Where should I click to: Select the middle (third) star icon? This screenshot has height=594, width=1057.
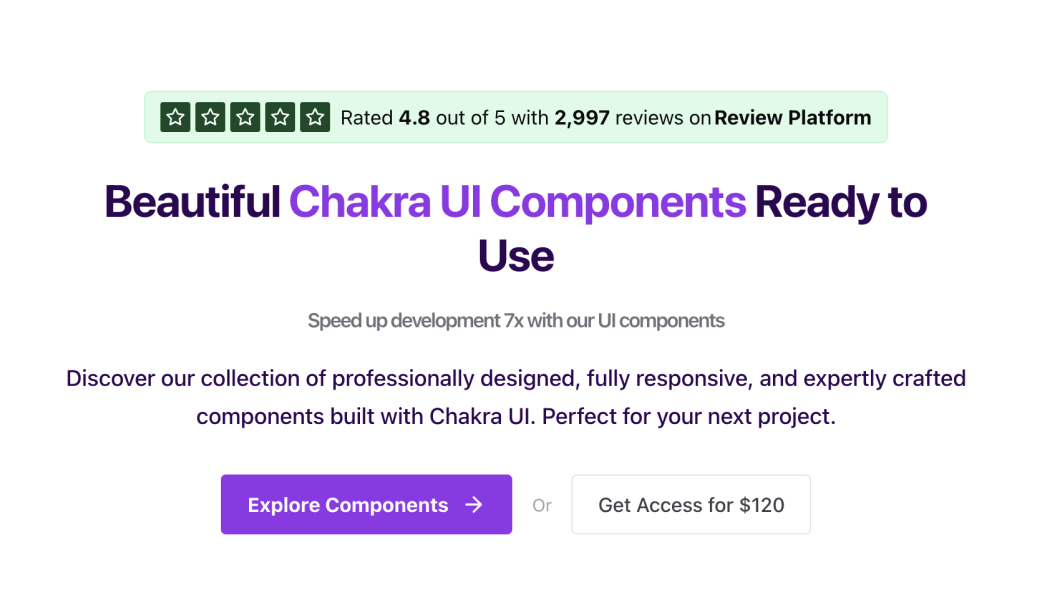click(246, 117)
